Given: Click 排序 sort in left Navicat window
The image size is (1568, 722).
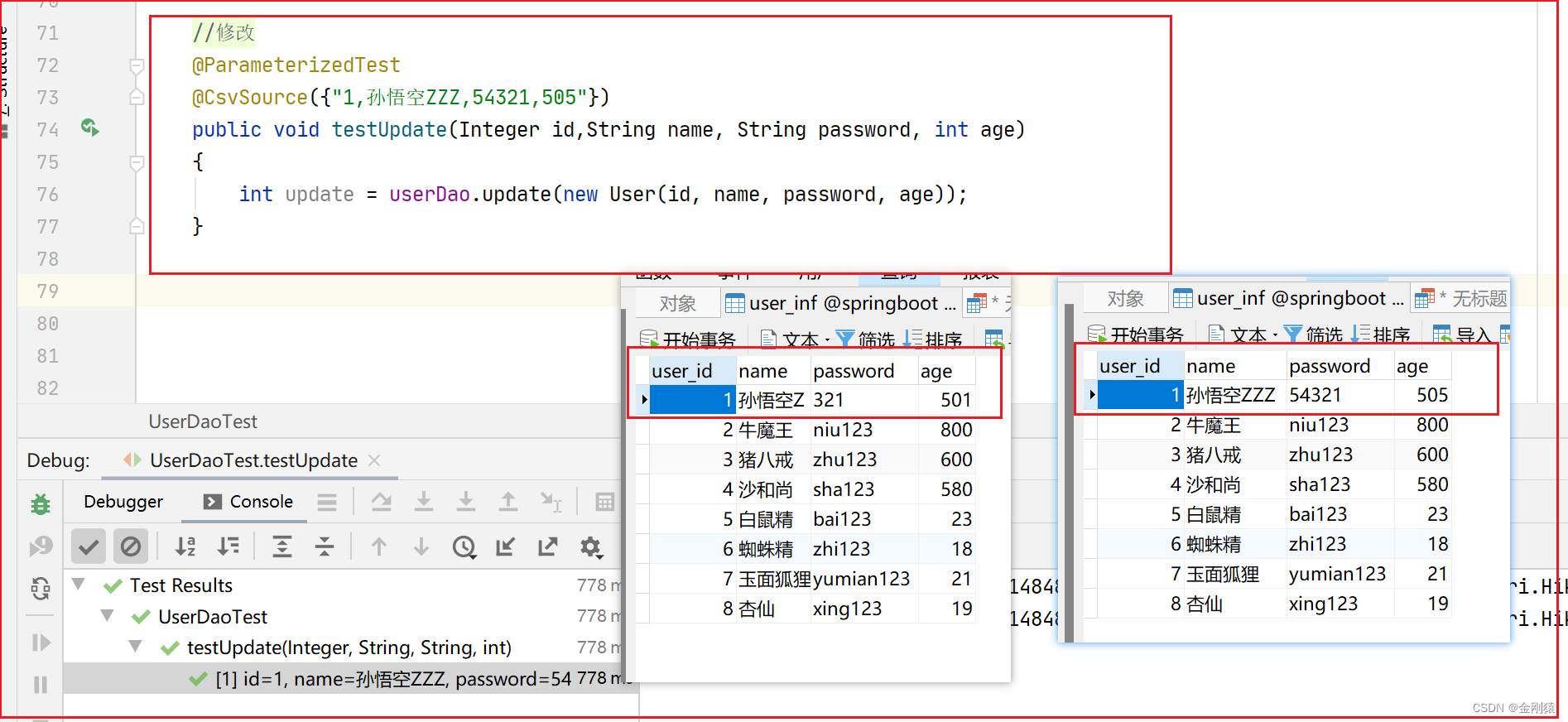Looking at the screenshot, I should tap(933, 339).
